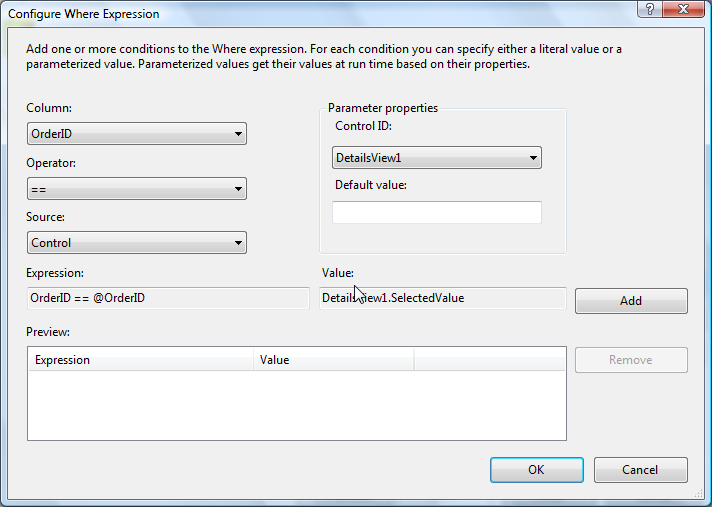Click the Expression field with OrderID == @OrderID
The height and width of the screenshot is (507, 712).
[168, 298]
